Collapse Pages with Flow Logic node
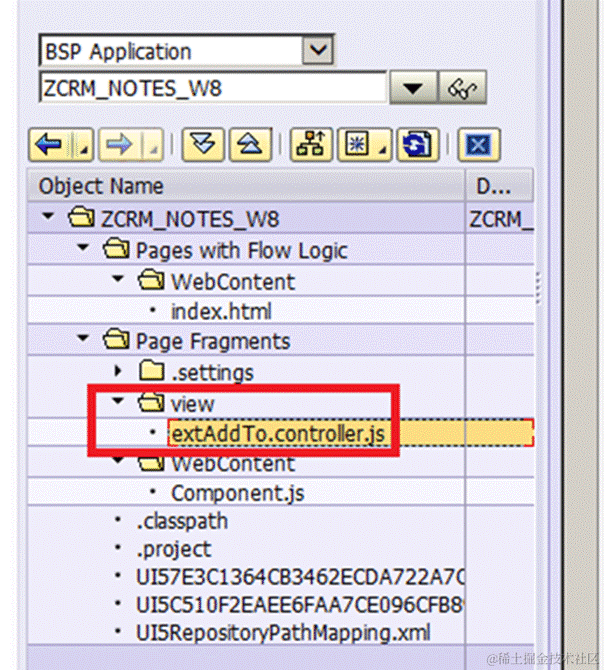604x670 pixels. (83, 247)
